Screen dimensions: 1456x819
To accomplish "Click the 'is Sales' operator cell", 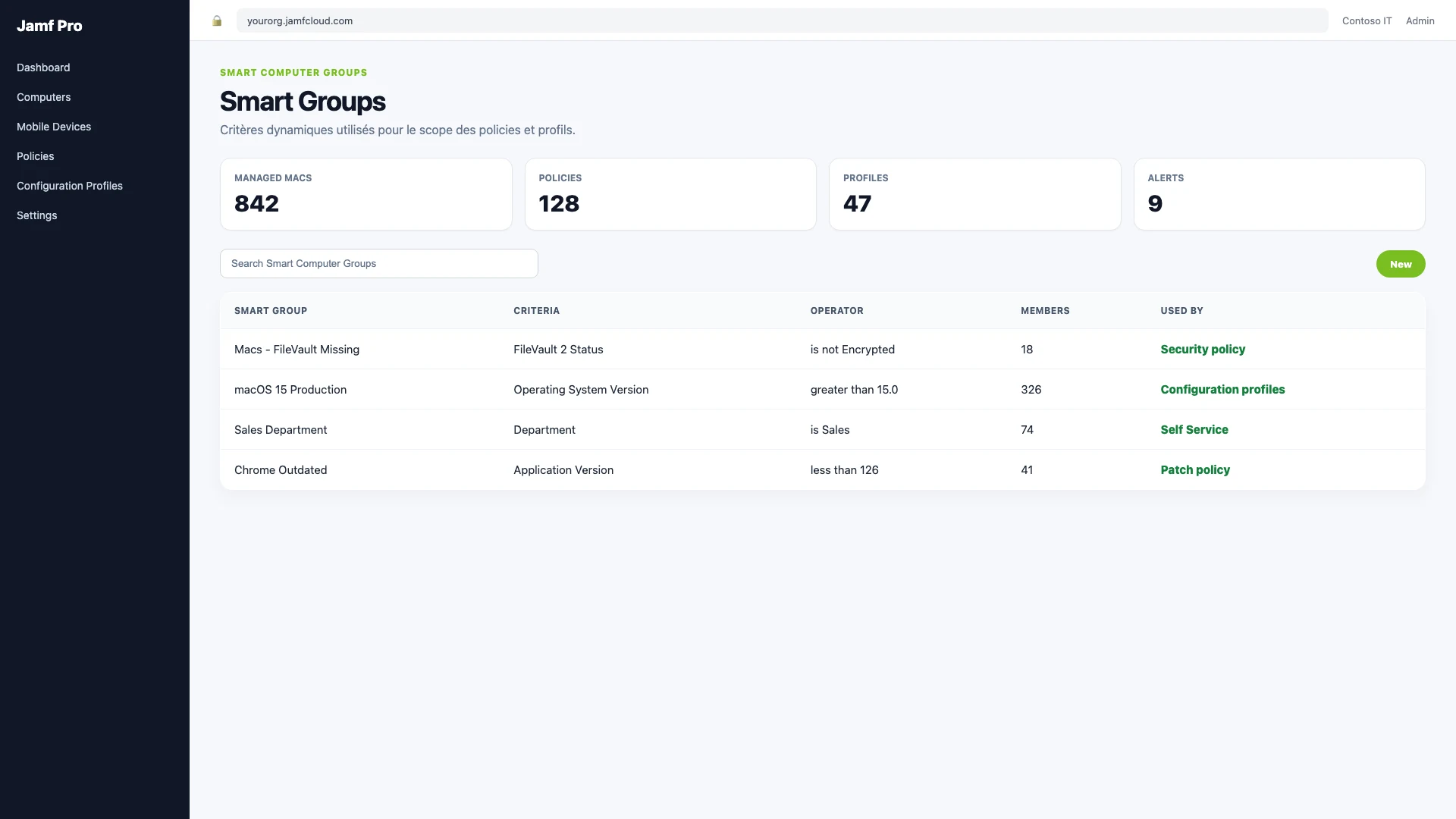I will tap(830, 430).
